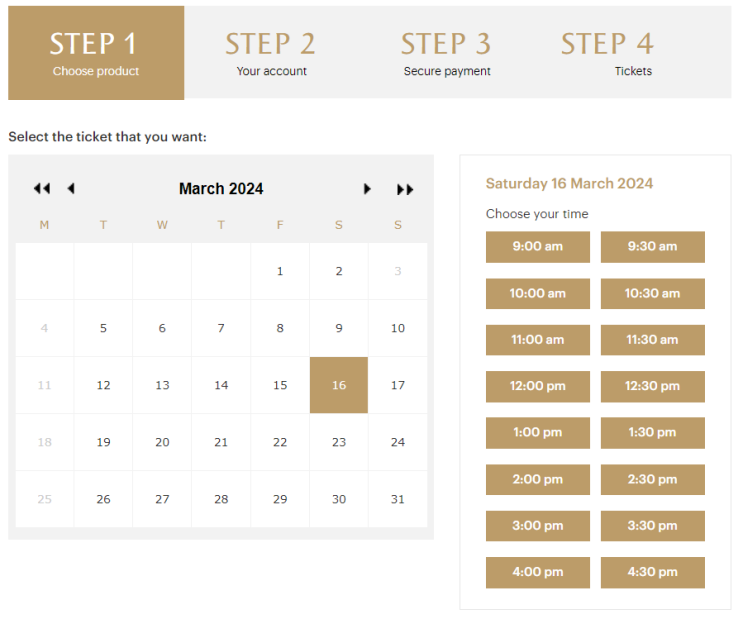Pick the 12:00 pm time slot

click(x=538, y=386)
